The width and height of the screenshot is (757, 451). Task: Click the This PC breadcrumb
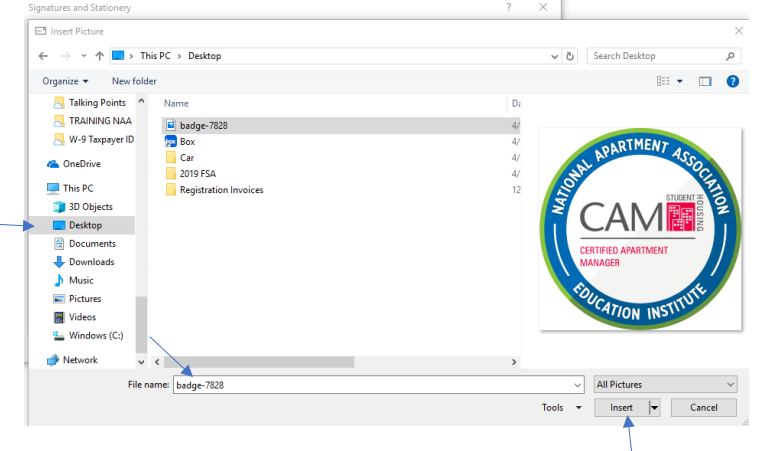(x=155, y=56)
